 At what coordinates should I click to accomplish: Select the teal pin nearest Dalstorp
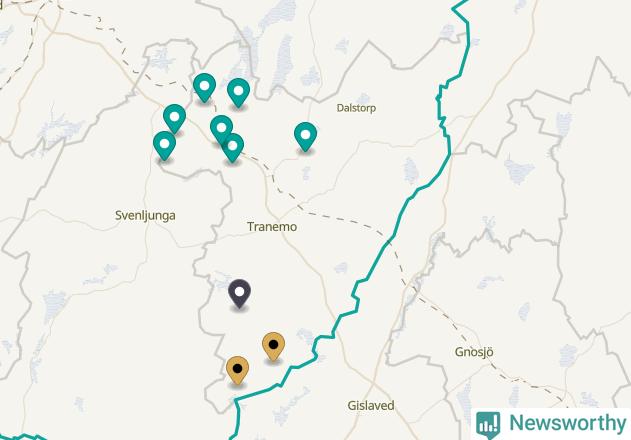(305, 136)
